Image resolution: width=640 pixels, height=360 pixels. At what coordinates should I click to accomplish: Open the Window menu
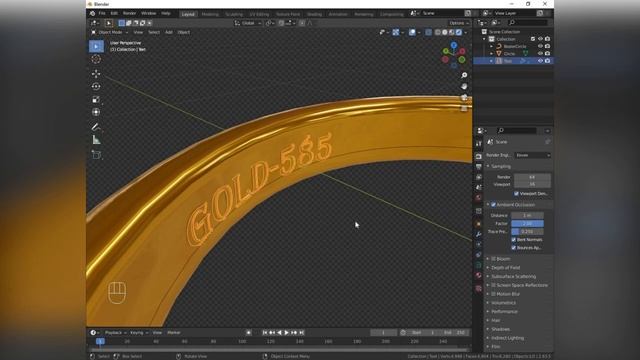[149, 13]
